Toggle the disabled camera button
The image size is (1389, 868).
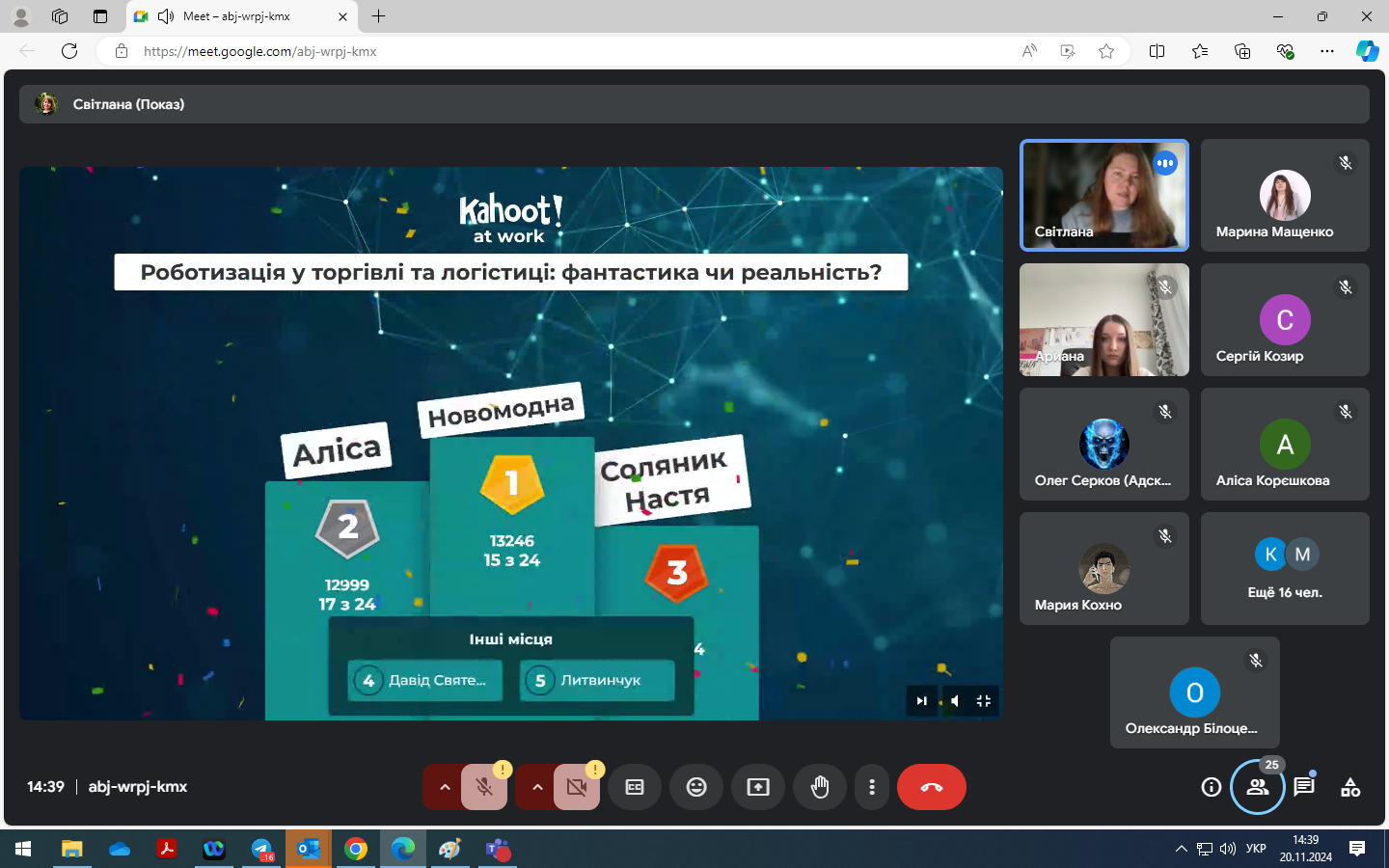click(x=577, y=787)
